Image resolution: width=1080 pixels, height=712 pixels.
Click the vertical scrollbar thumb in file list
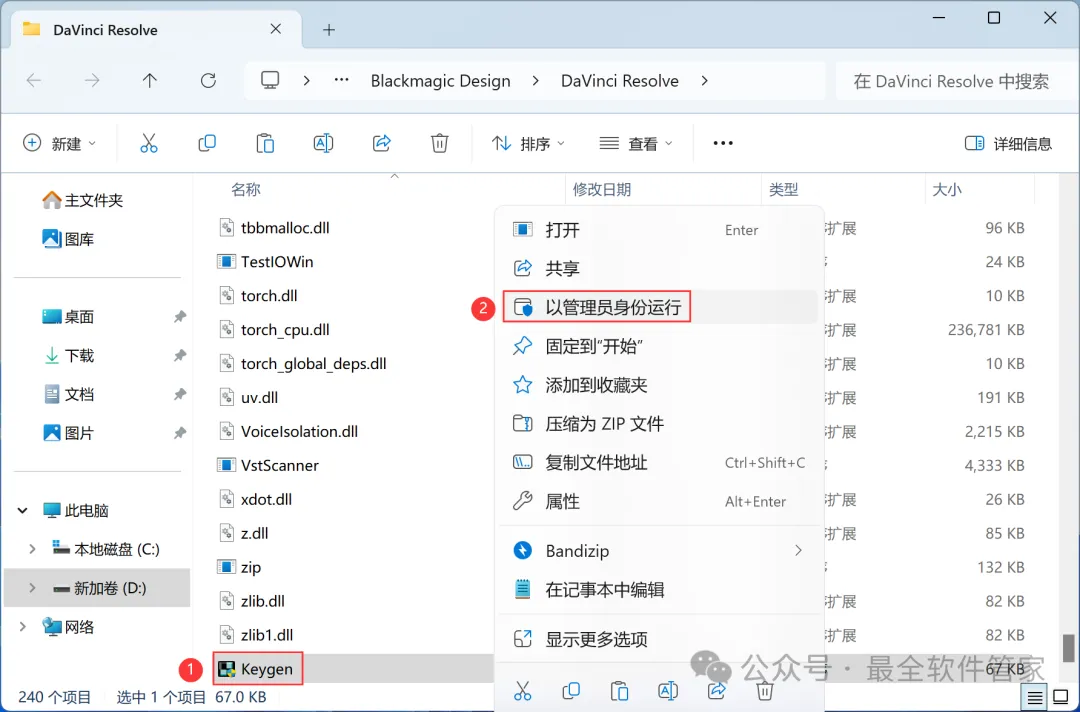(1068, 647)
